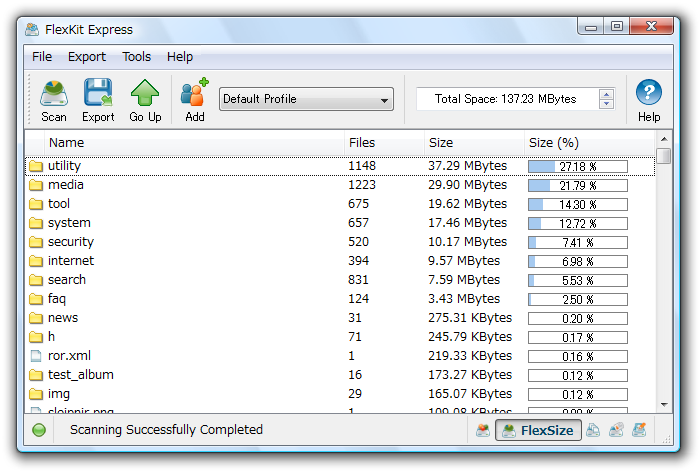Click the FlexKit Express title bar app icon
The width and height of the screenshot is (700, 473).
32,29
